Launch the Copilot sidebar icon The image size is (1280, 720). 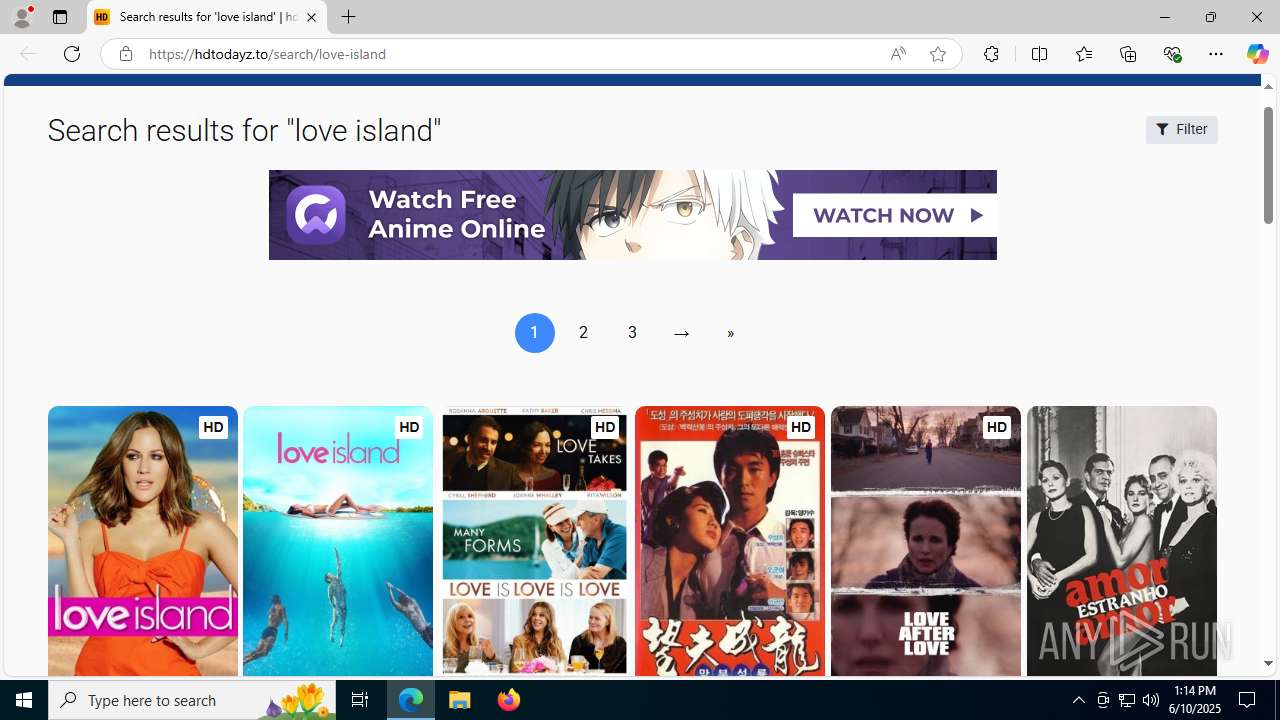click(1257, 54)
